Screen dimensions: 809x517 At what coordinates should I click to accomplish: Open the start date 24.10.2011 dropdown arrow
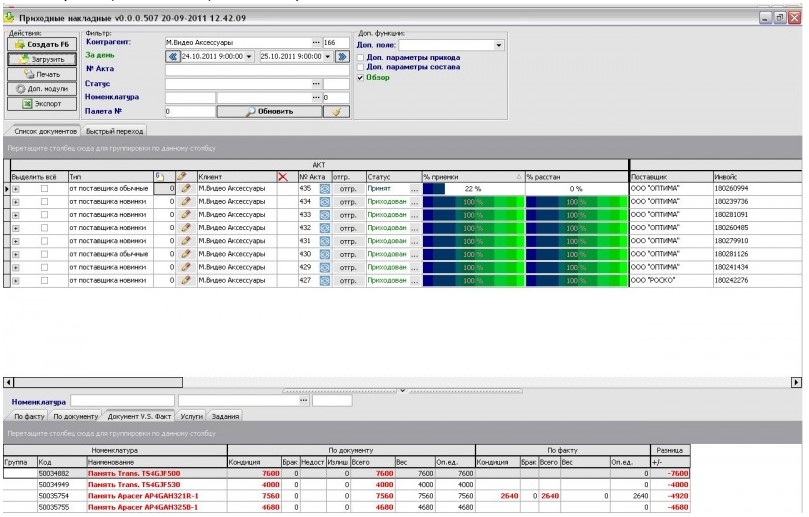click(252, 57)
